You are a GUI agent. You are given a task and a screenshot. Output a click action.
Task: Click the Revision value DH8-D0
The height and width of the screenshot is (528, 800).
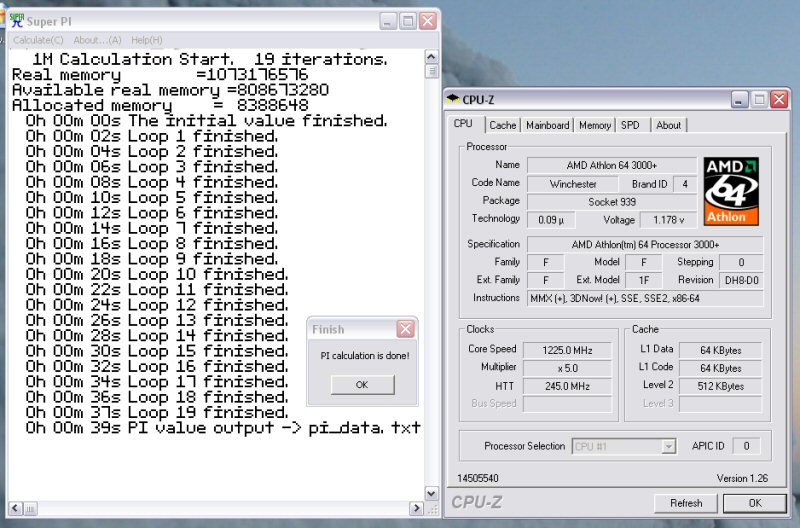741,280
